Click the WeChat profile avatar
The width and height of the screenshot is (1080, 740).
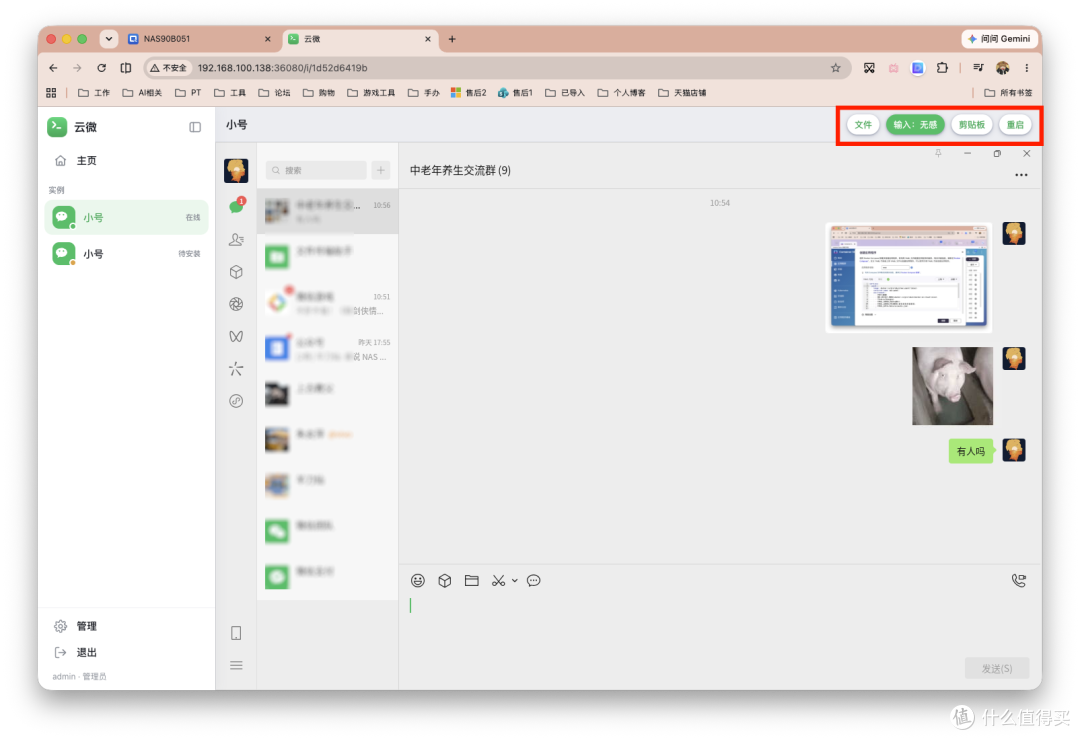tap(236, 170)
